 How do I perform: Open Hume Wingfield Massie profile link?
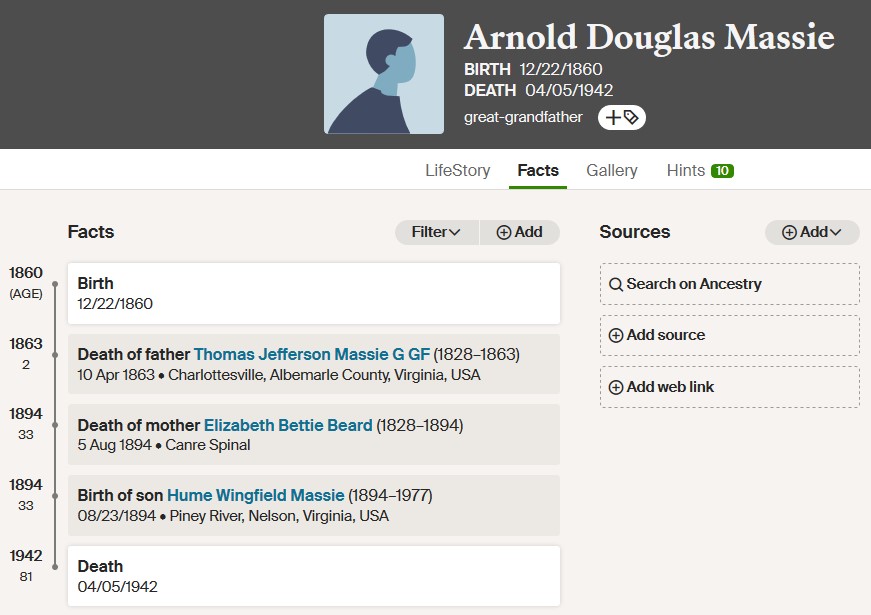click(x=256, y=496)
